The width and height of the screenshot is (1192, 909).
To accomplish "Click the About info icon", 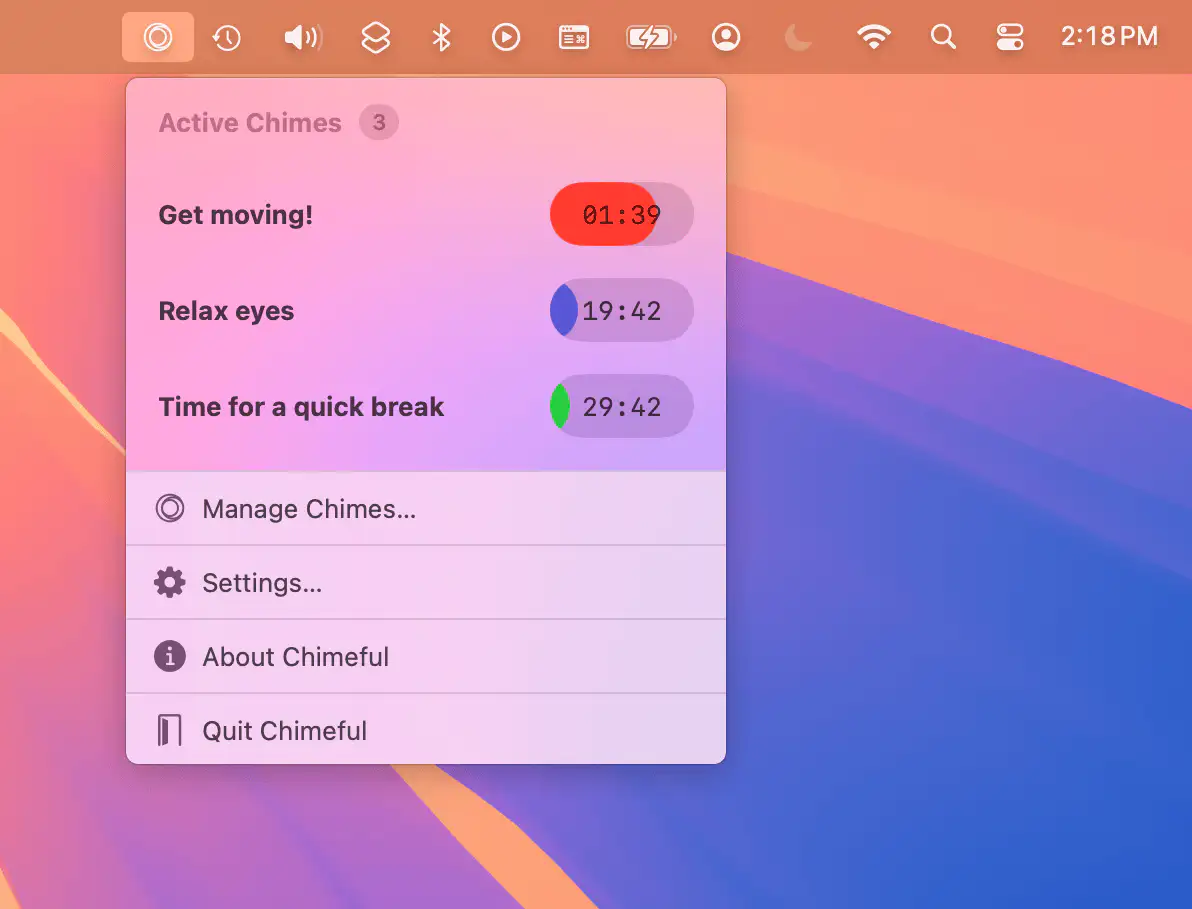I will (170, 656).
